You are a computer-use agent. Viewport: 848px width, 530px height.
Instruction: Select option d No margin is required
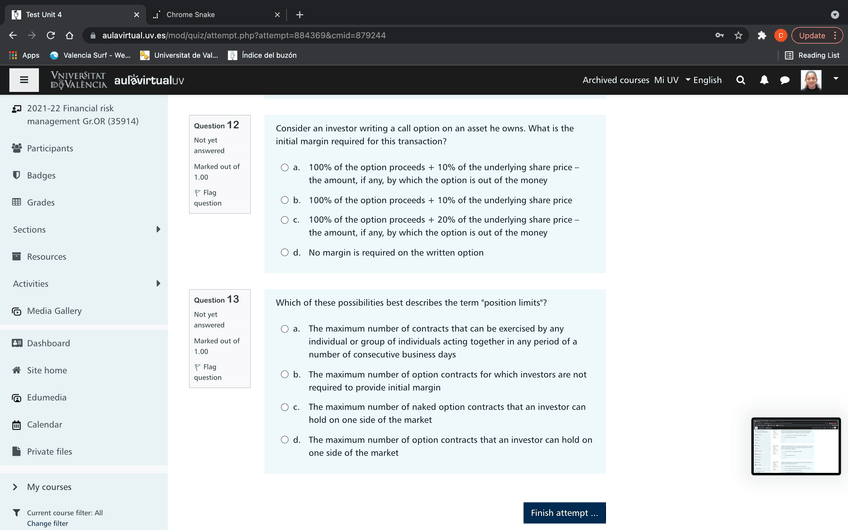[x=285, y=253]
